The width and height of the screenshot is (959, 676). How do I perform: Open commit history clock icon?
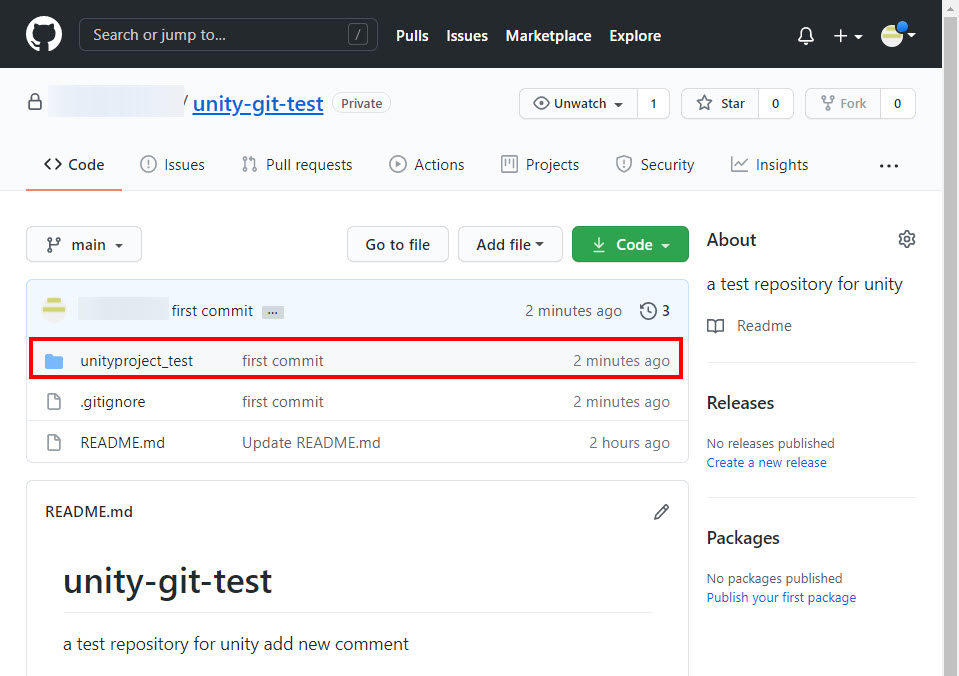point(648,311)
